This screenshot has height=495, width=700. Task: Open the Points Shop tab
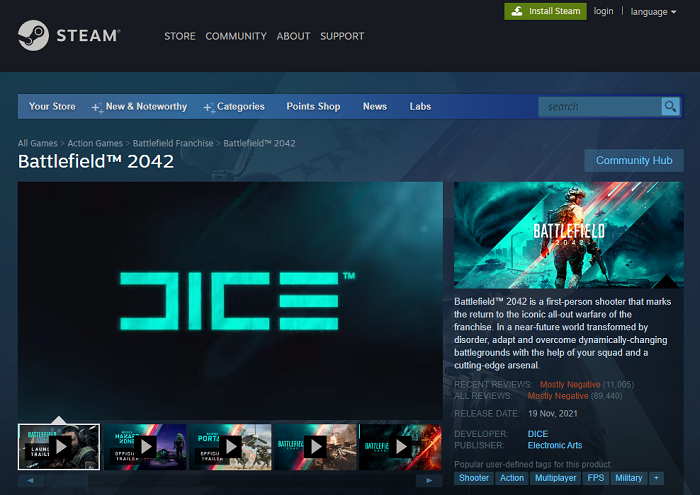pyautogui.click(x=313, y=107)
